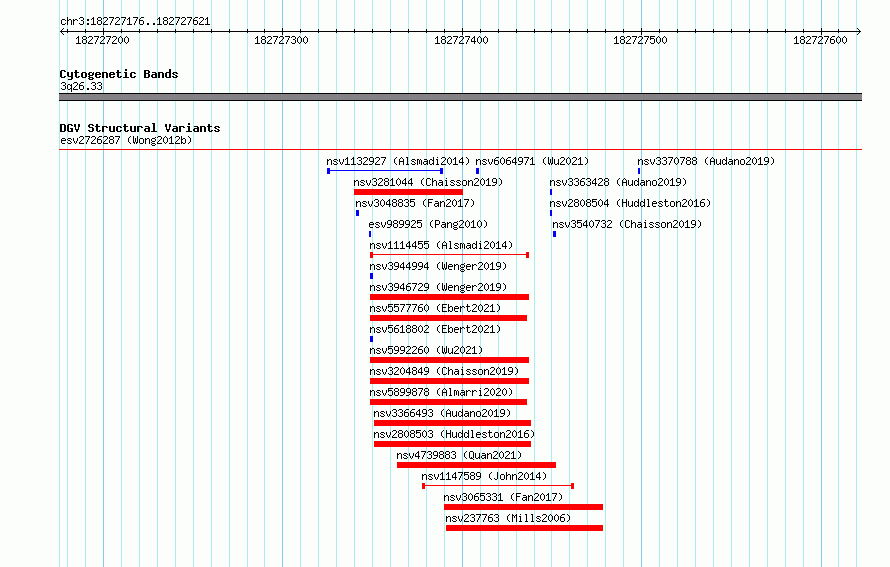This screenshot has width=890, height=567.
Task: Click the blue tick under nsv3048835
Action: coord(357,213)
